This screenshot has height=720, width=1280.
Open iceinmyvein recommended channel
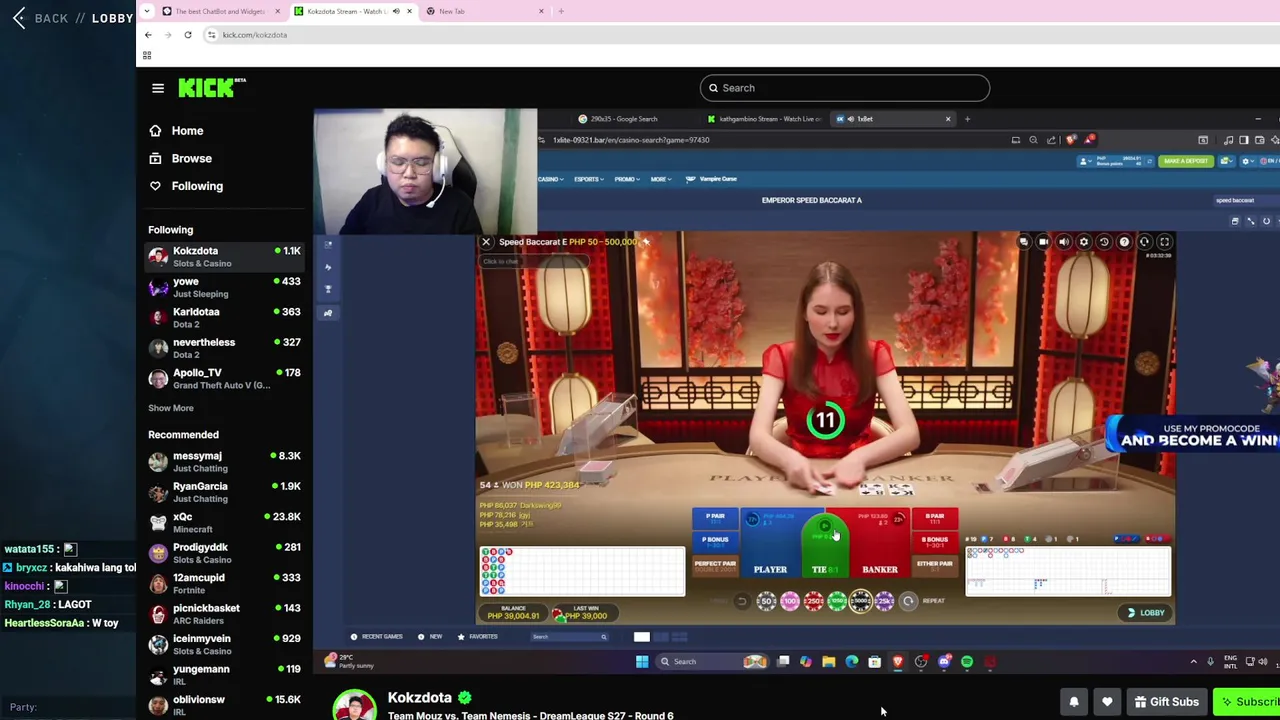point(224,645)
